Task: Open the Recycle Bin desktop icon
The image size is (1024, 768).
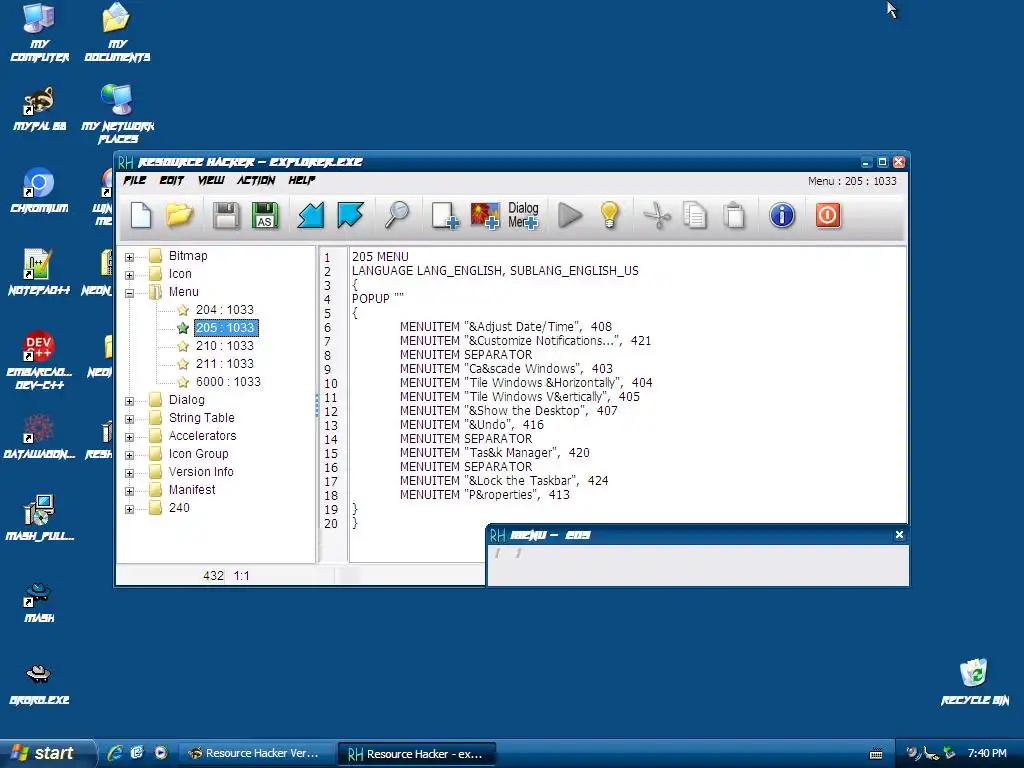Action: tap(974, 682)
